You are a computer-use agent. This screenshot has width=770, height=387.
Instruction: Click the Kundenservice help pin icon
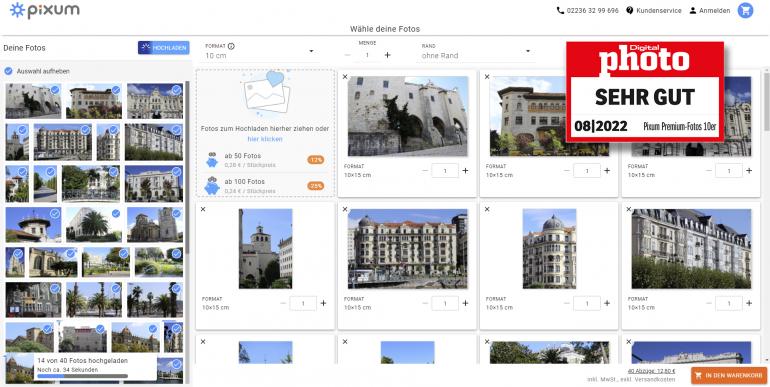click(x=630, y=10)
